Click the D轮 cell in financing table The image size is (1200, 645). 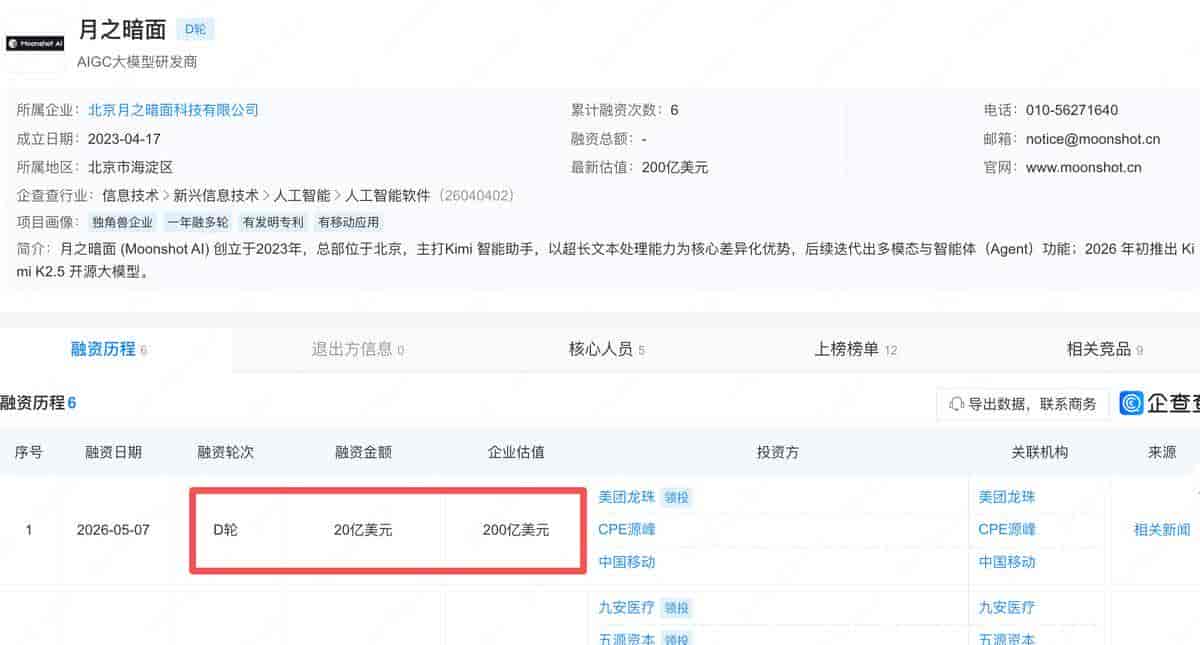coord(225,530)
